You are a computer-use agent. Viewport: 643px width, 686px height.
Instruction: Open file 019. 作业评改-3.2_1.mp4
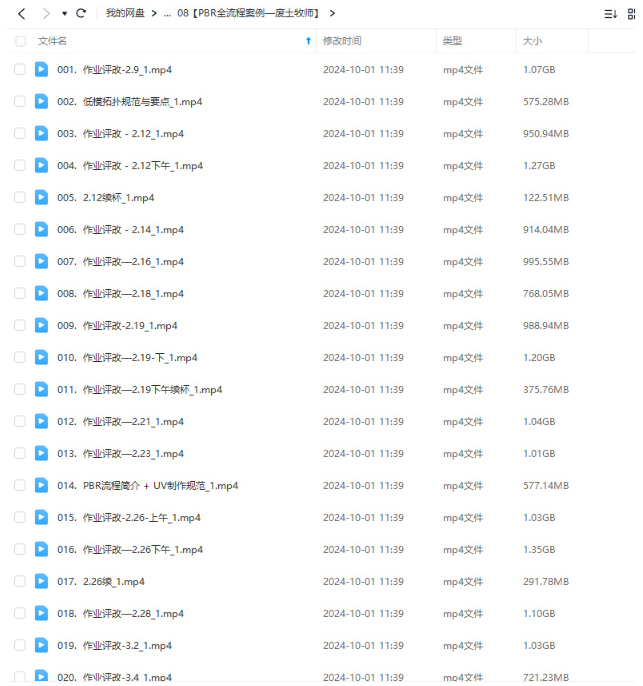coord(115,645)
